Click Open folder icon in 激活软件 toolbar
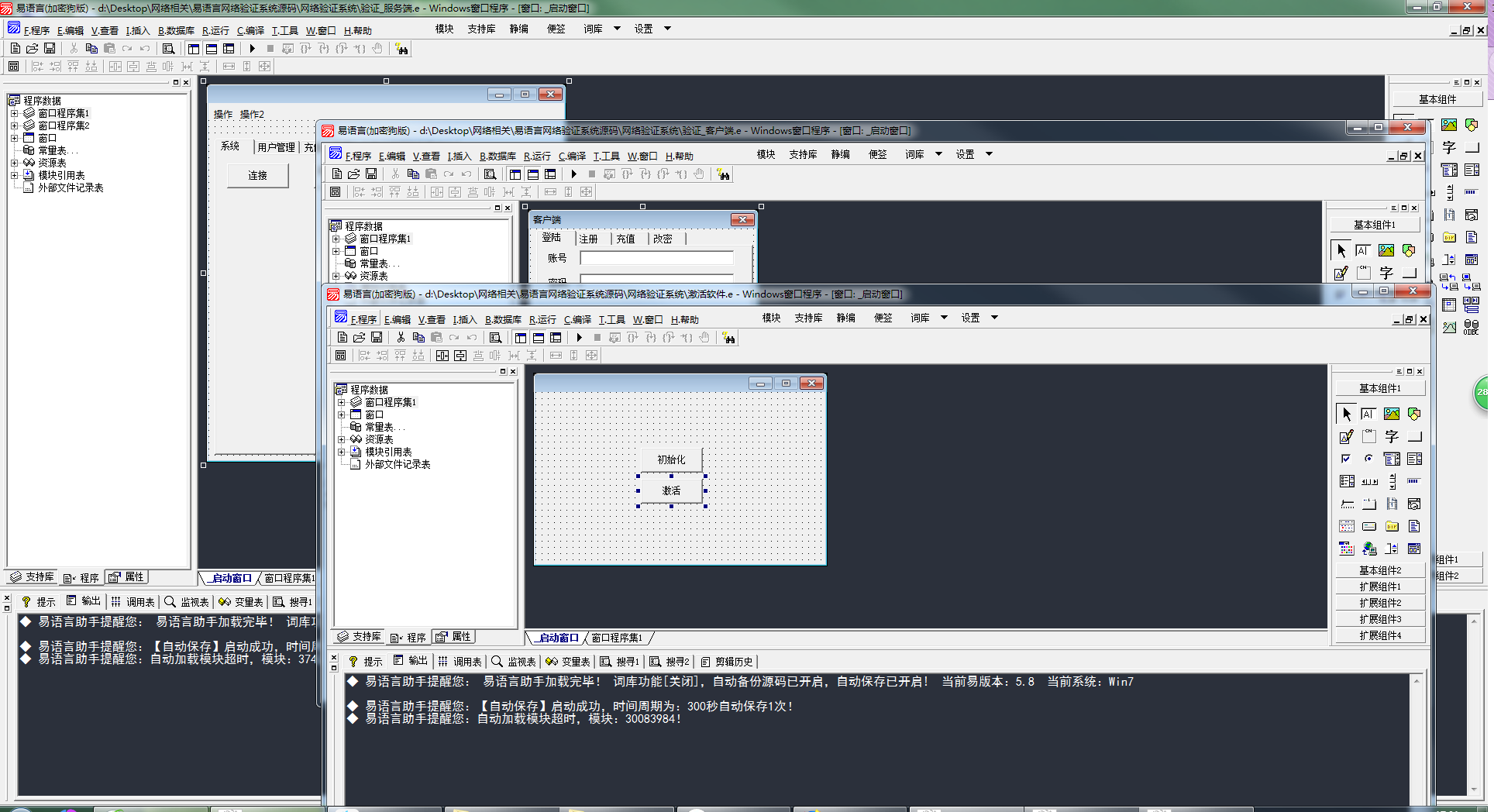 point(360,338)
